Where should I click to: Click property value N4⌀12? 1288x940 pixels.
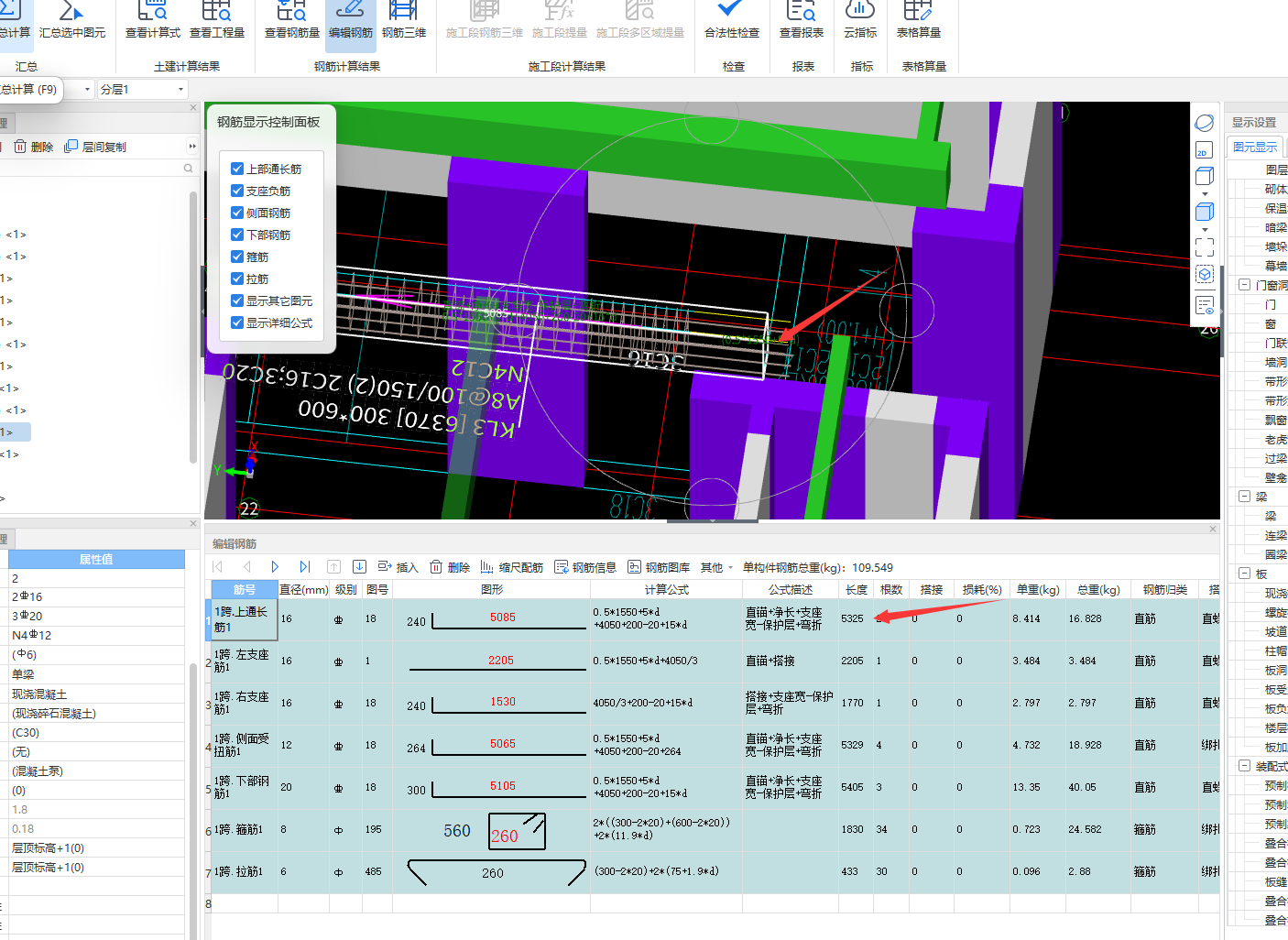pyautogui.click(x=96, y=635)
